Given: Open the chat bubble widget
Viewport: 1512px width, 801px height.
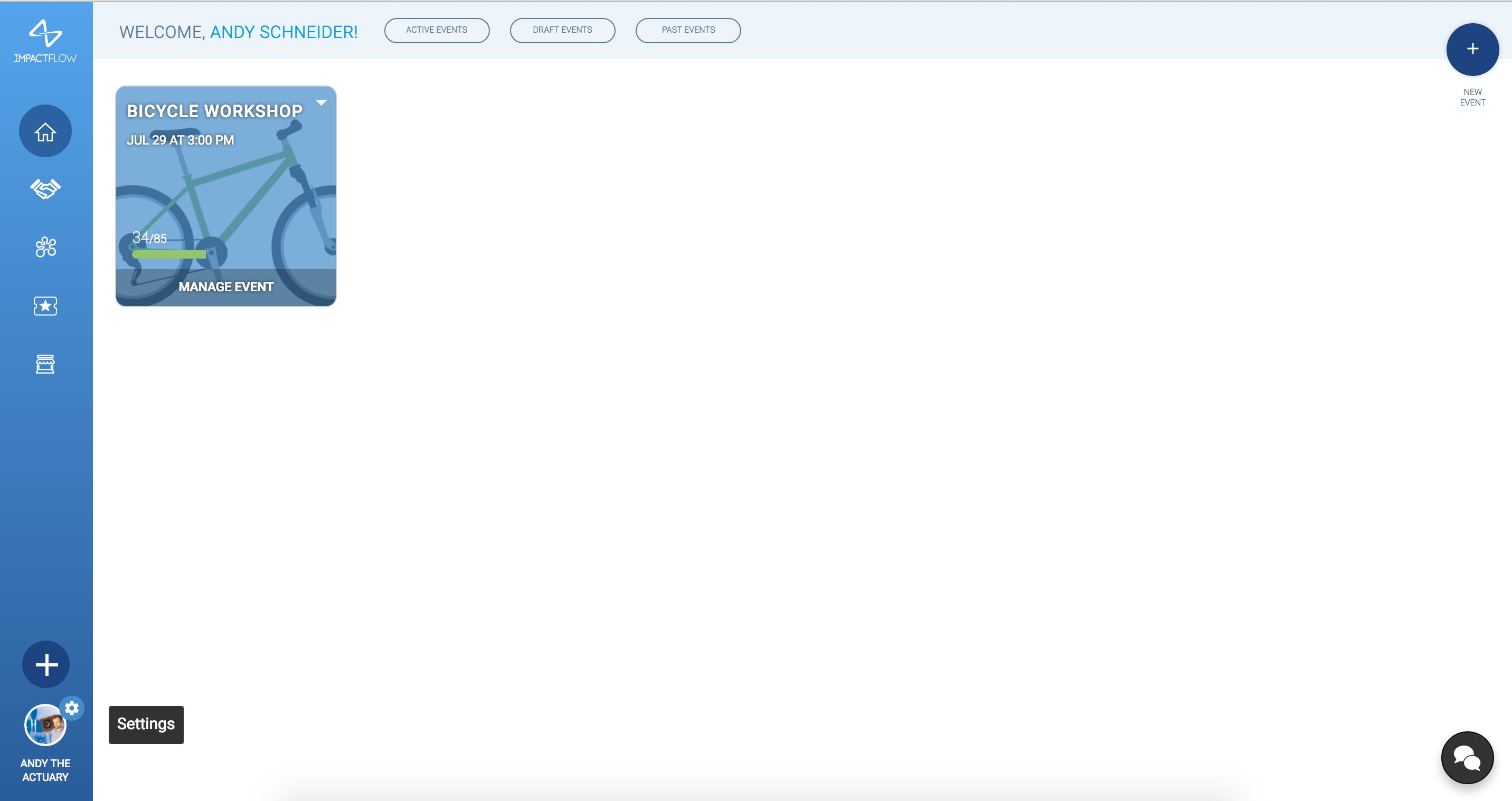Looking at the screenshot, I should pyautogui.click(x=1467, y=758).
